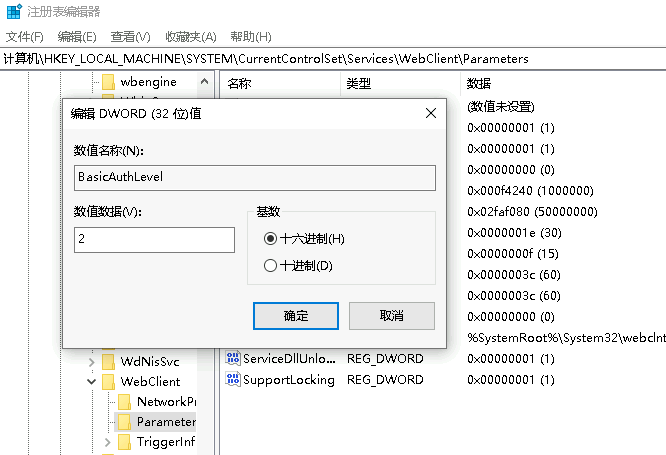Expand the WdNisSvc tree node

[92, 360]
